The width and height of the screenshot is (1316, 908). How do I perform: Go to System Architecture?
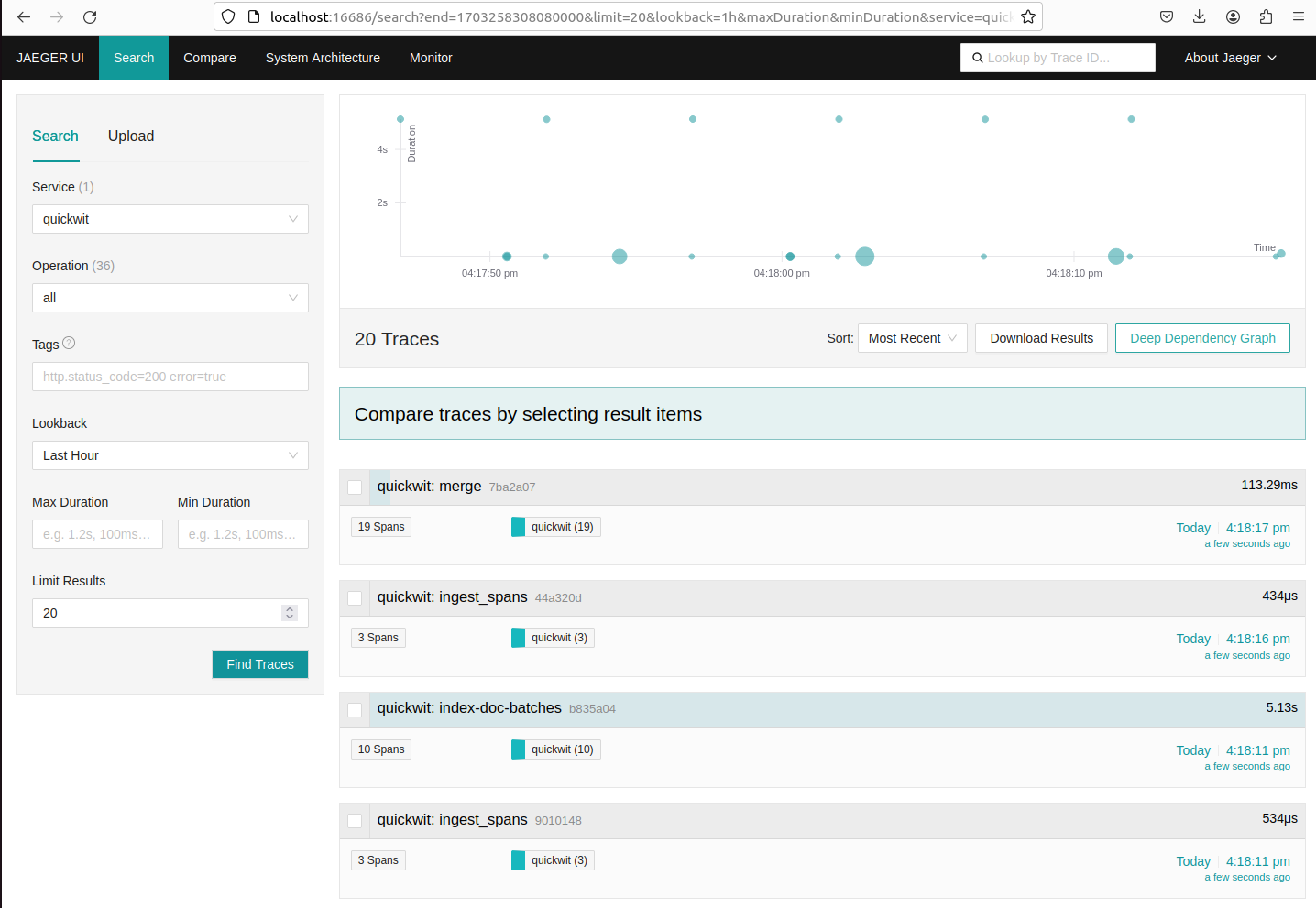pyautogui.click(x=323, y=58)
